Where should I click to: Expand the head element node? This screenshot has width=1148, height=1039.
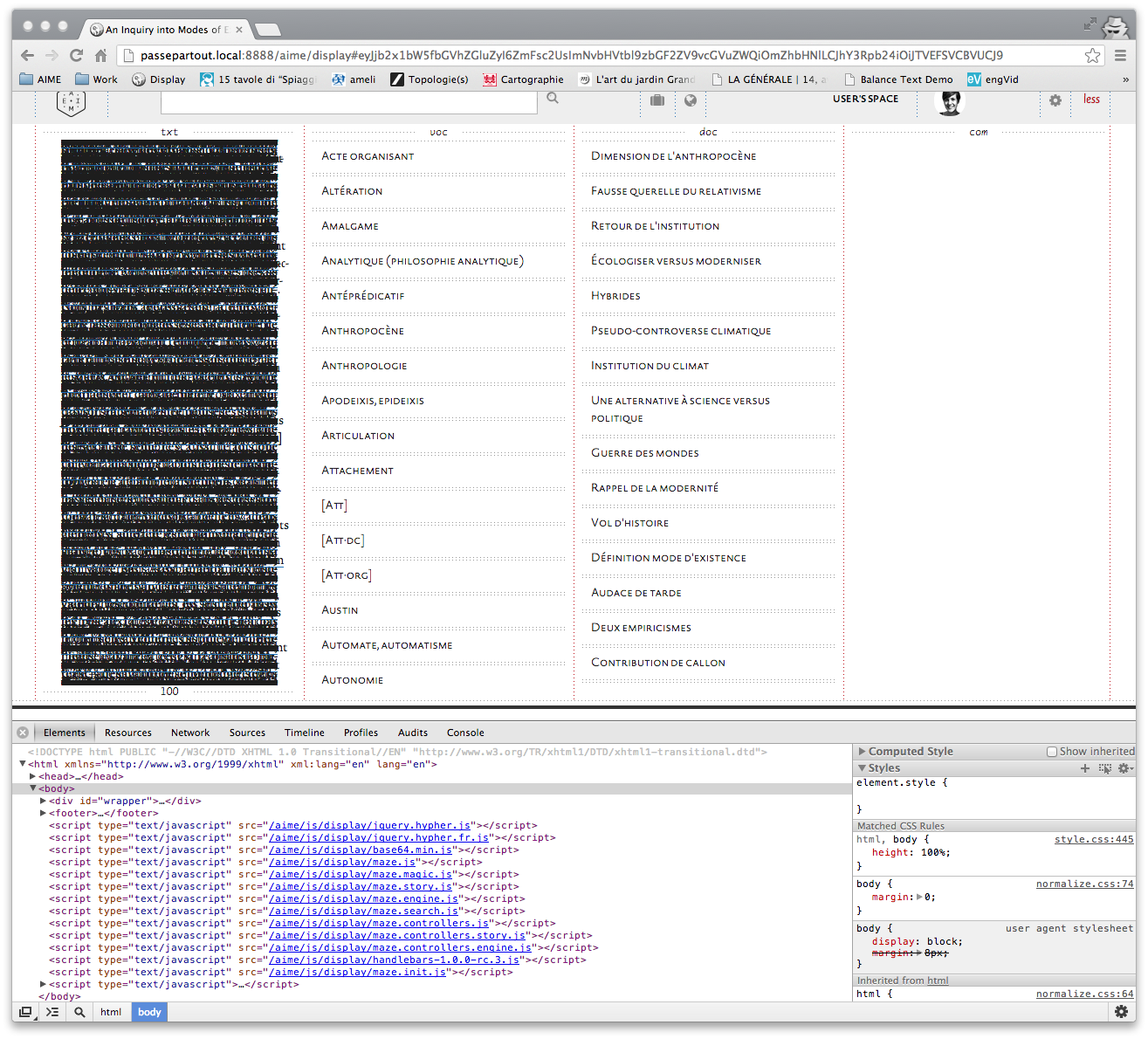(33, 776)
